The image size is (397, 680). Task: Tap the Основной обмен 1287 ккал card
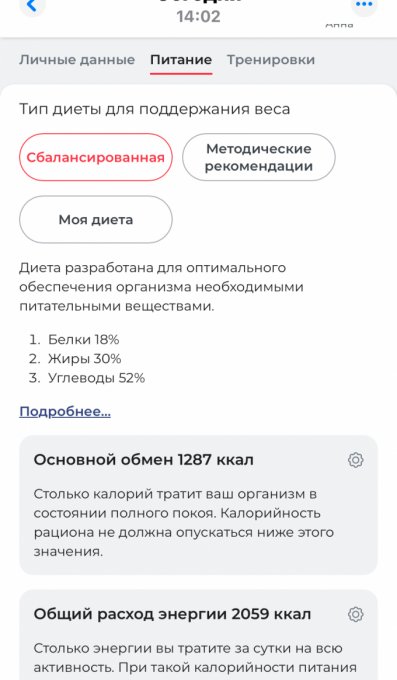click(x=198, y=505)
